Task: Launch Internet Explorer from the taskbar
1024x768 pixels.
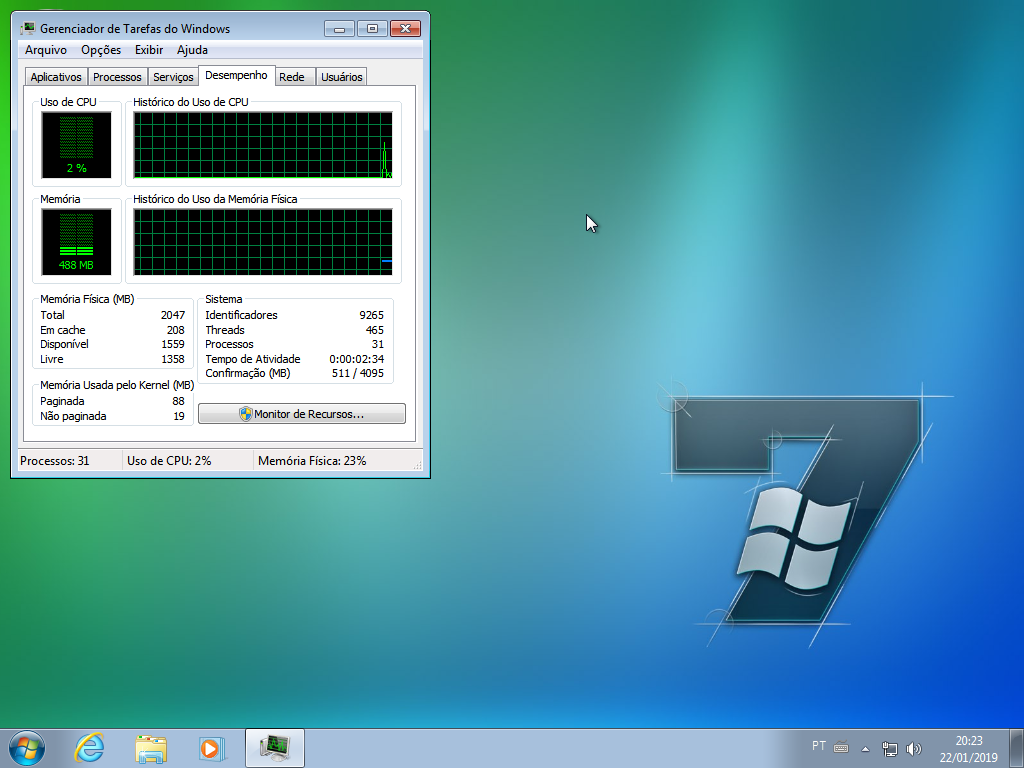Action: (x=88, y=747)
